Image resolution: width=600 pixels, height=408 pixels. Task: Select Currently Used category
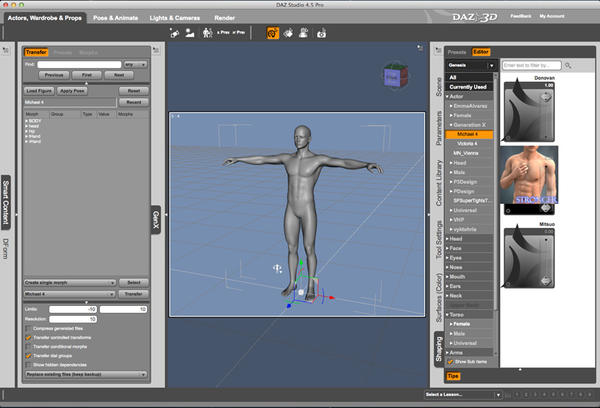468,87
